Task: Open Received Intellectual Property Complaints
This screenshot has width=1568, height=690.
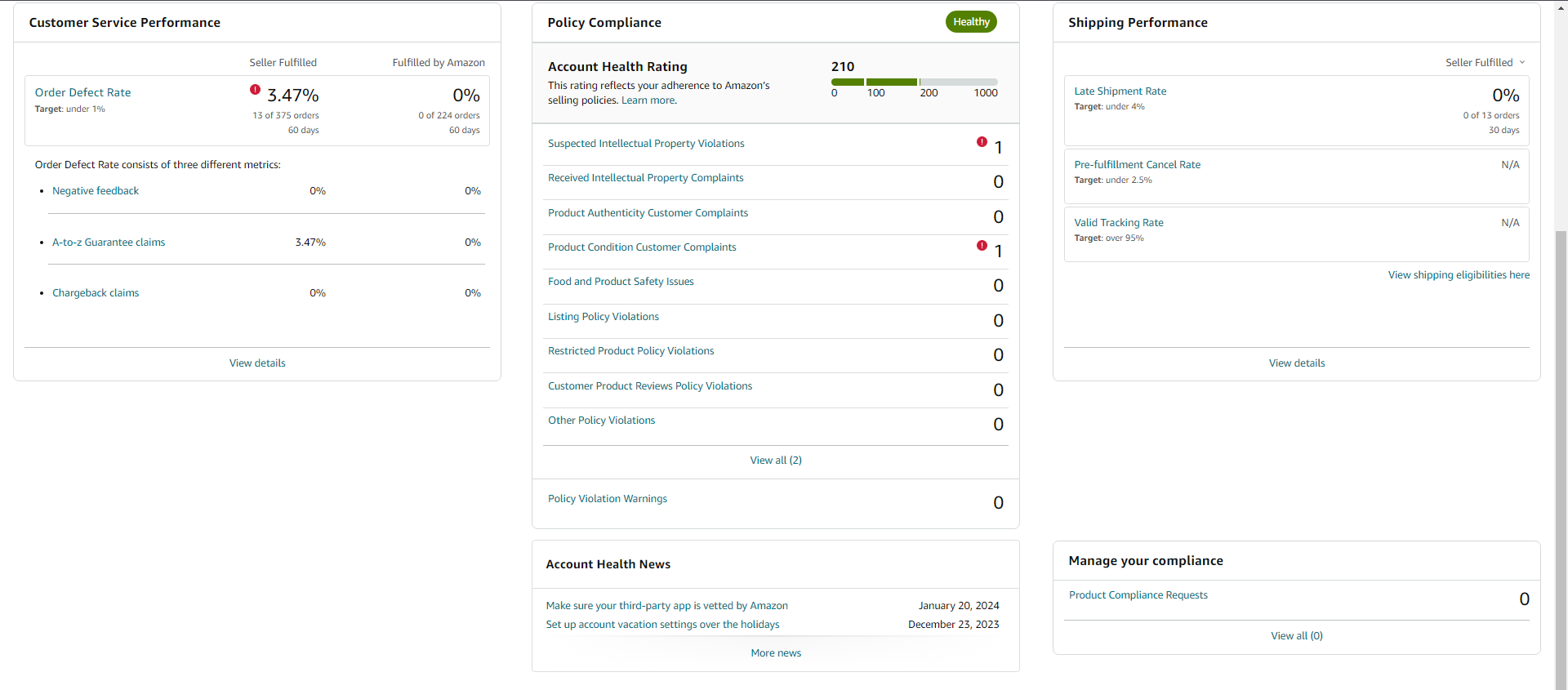Action: [x=645, y=178]
